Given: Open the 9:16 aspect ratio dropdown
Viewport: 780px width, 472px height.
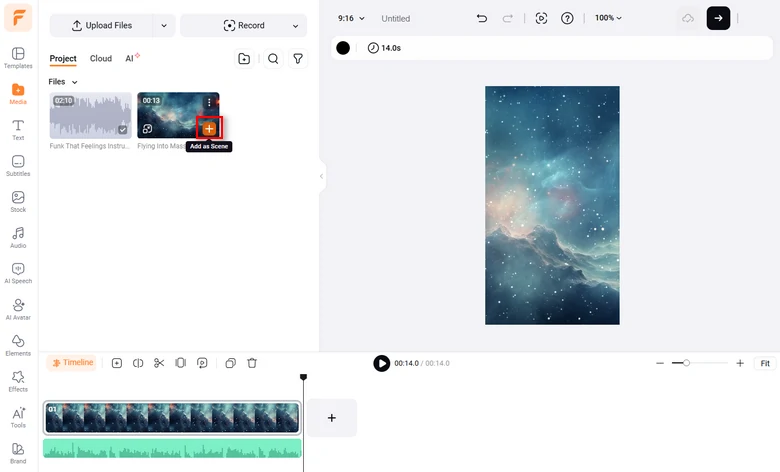Looking at the screenshot, I should click(x=351, y=18).
